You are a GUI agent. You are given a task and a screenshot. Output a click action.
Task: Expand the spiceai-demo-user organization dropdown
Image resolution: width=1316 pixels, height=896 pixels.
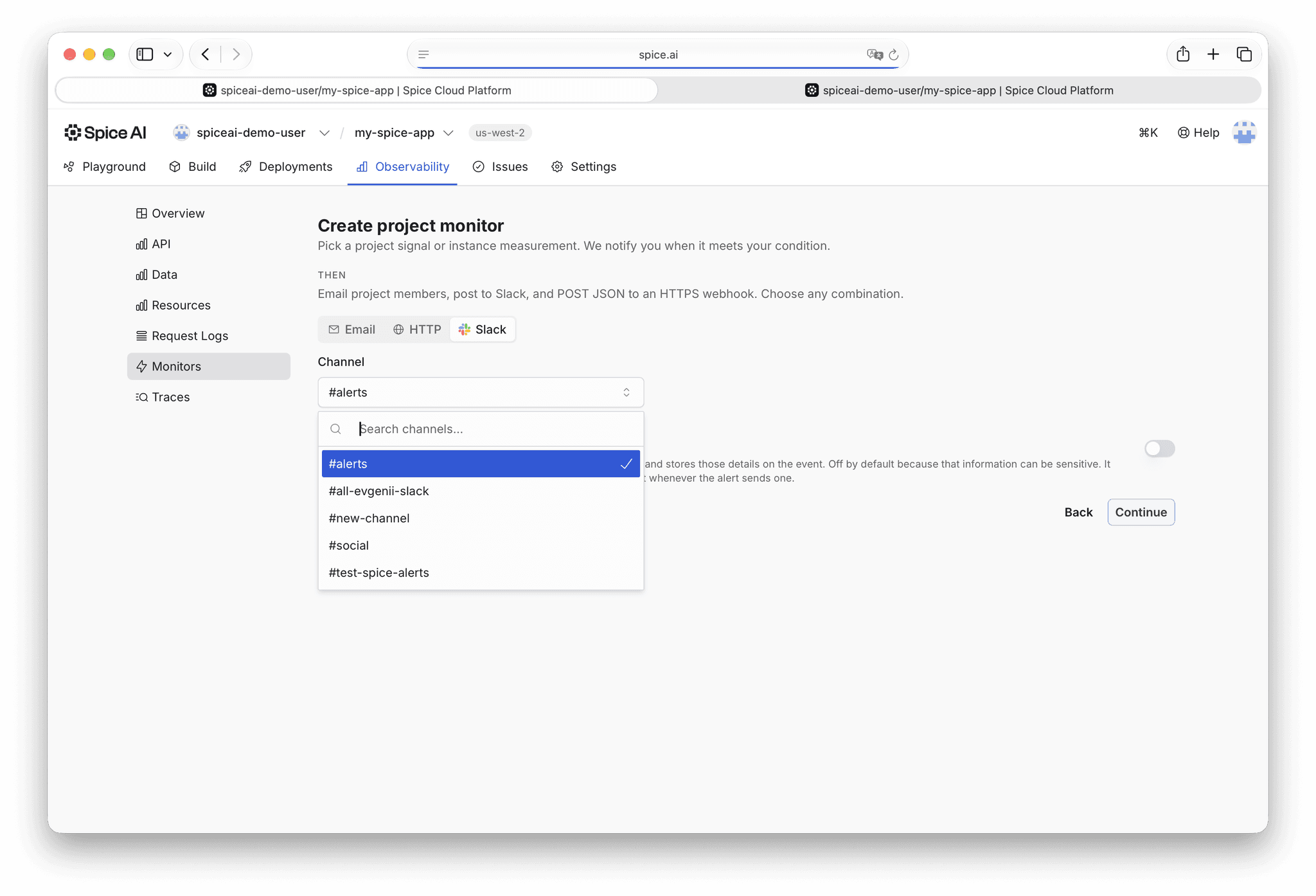click(325, 133)
